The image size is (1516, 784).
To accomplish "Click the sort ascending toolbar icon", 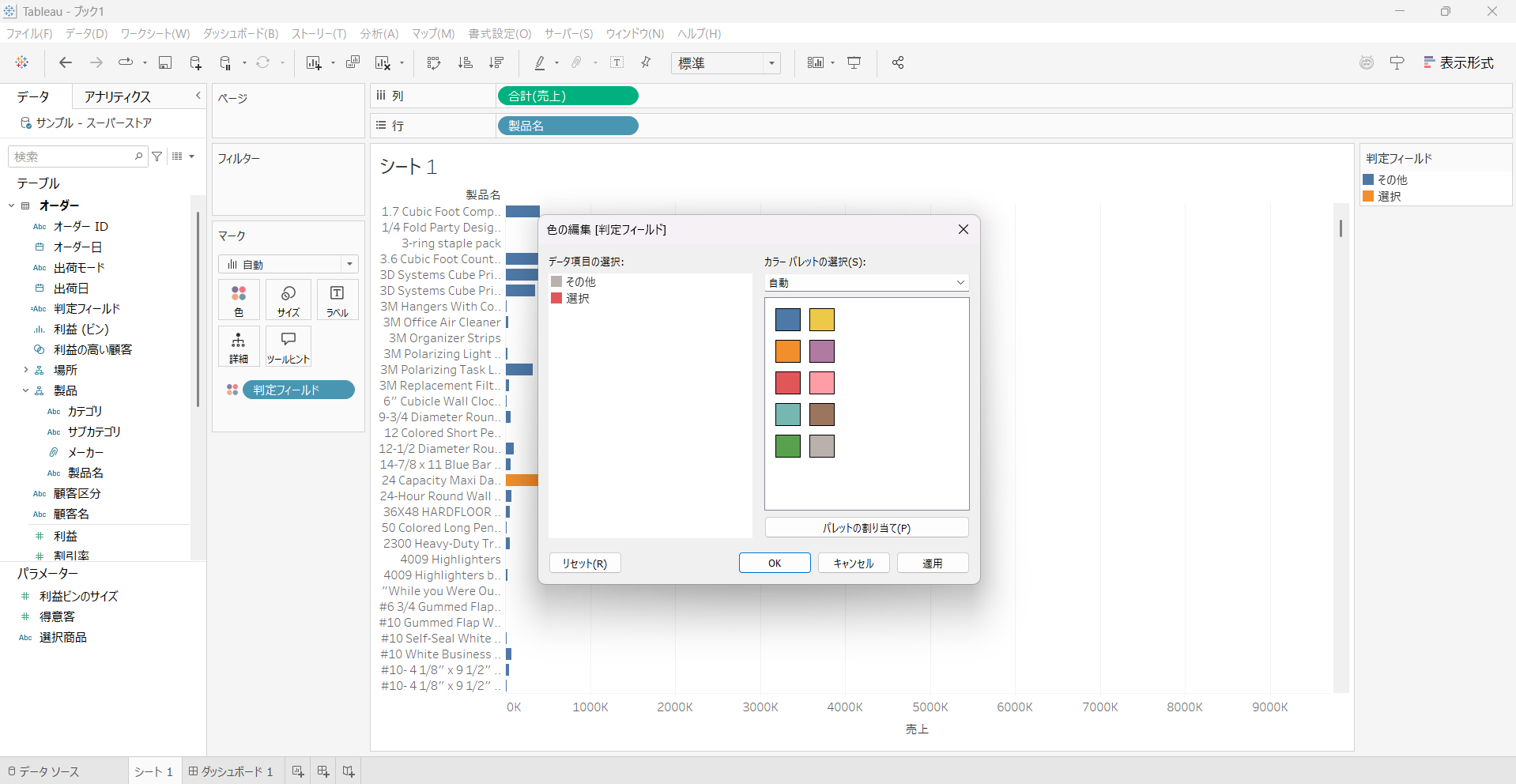I will 465,63.
